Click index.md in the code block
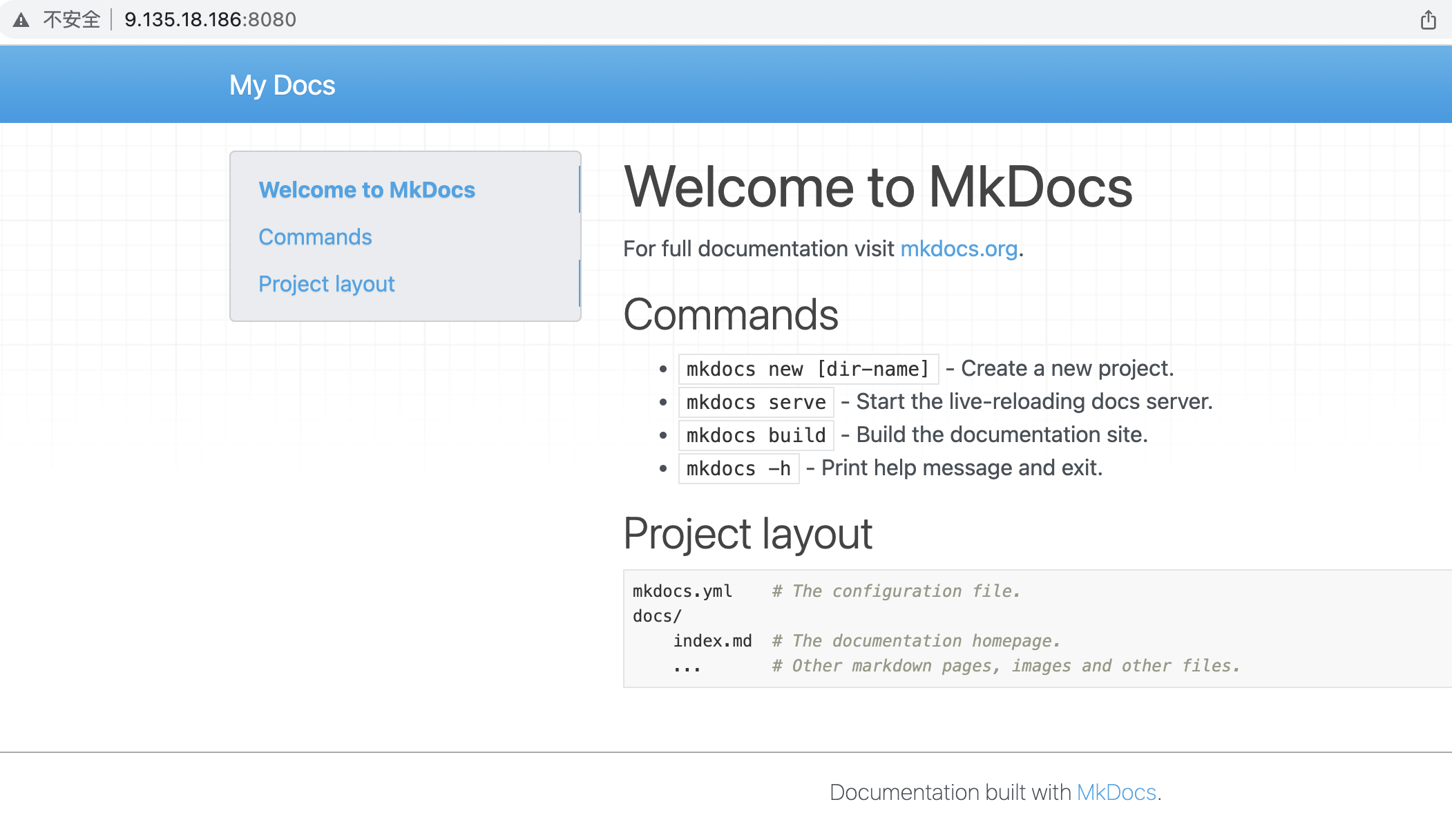 (713, 641)
